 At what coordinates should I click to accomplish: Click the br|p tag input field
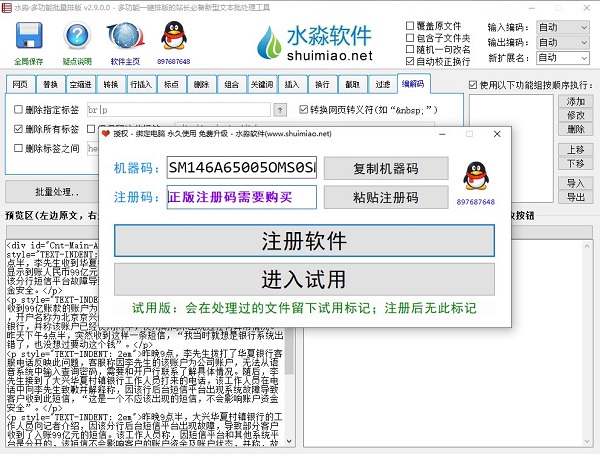(x=179, y=110)
